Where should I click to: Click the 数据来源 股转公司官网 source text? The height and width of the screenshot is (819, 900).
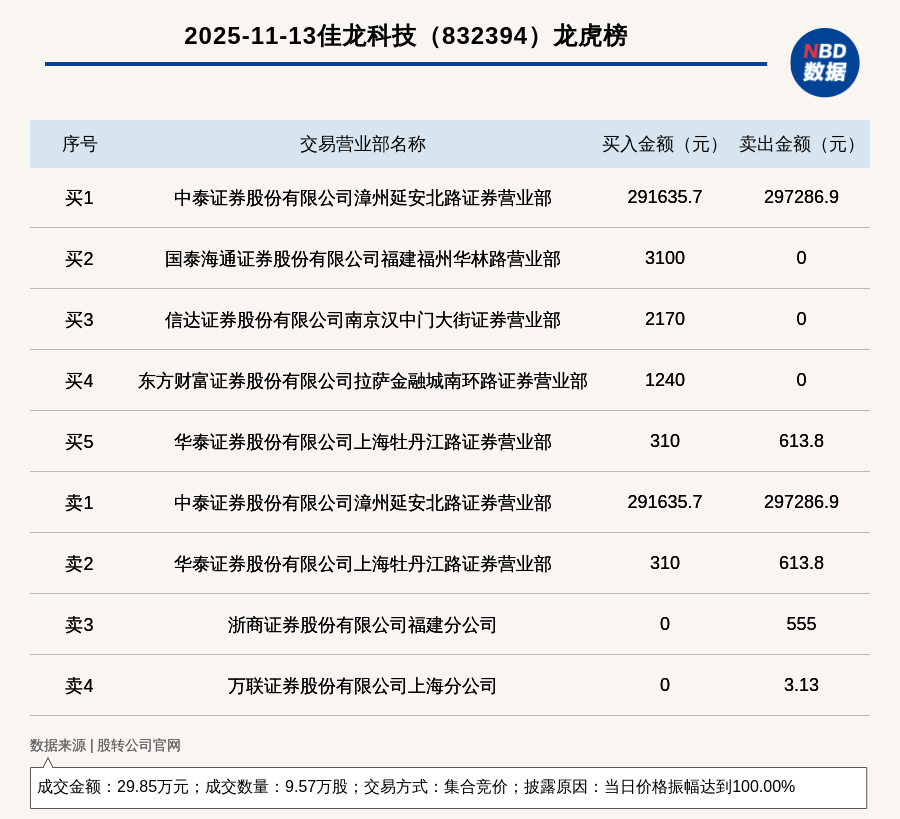point(105,745)
